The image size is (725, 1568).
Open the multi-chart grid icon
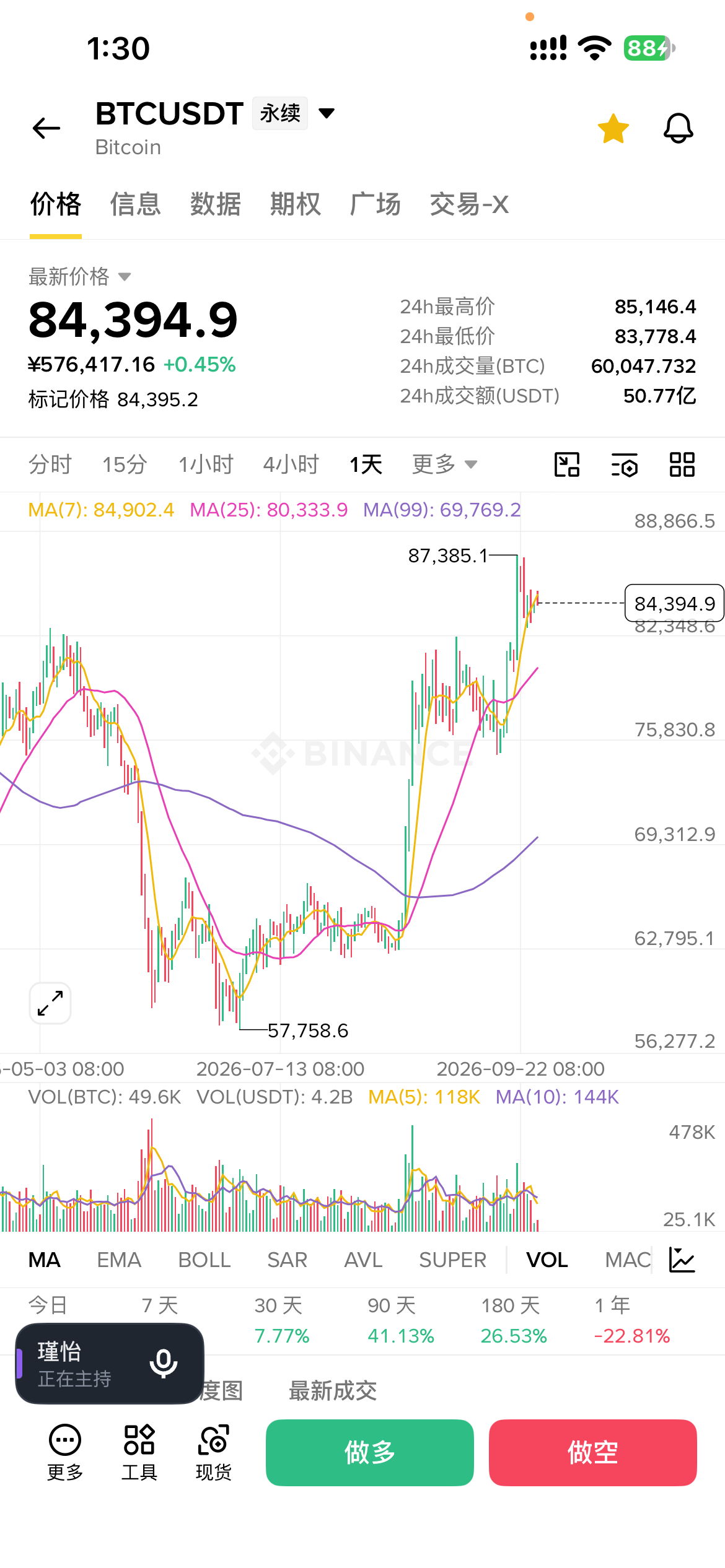682,464
